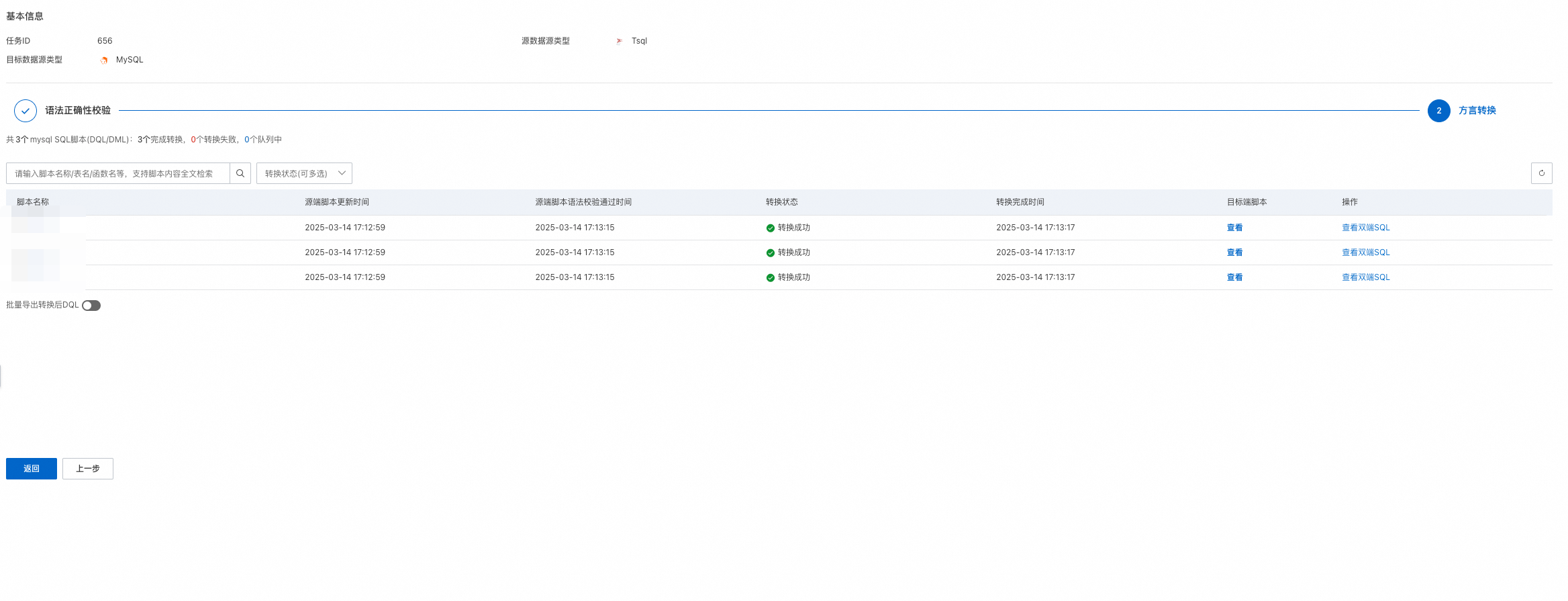Viewport: 1568px width, 601px height.
Task: Click the search magnifier icon
Action: point(240,173)
